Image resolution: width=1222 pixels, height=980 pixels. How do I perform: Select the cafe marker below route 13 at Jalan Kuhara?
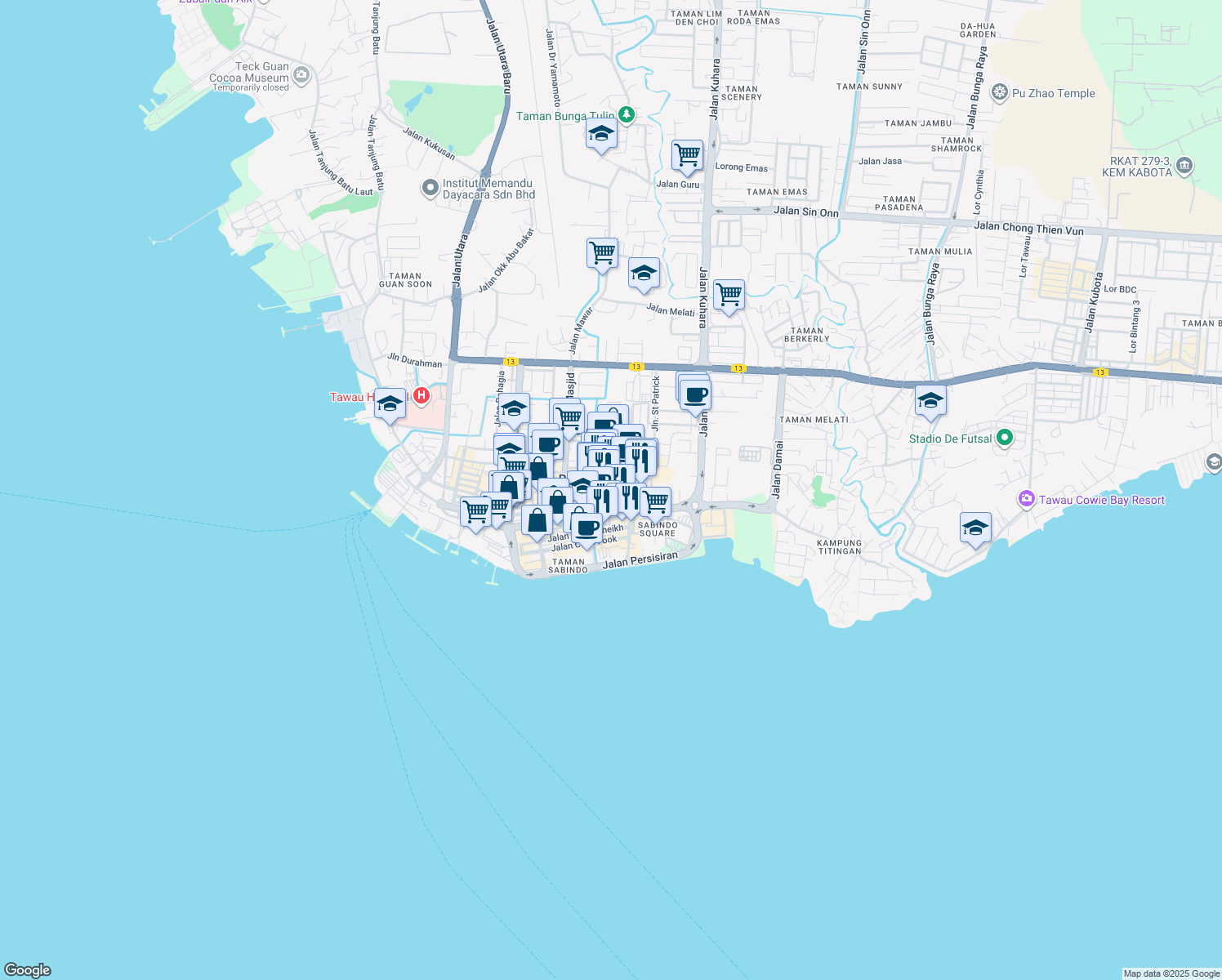pyautogui.click(x=695, y=398)
